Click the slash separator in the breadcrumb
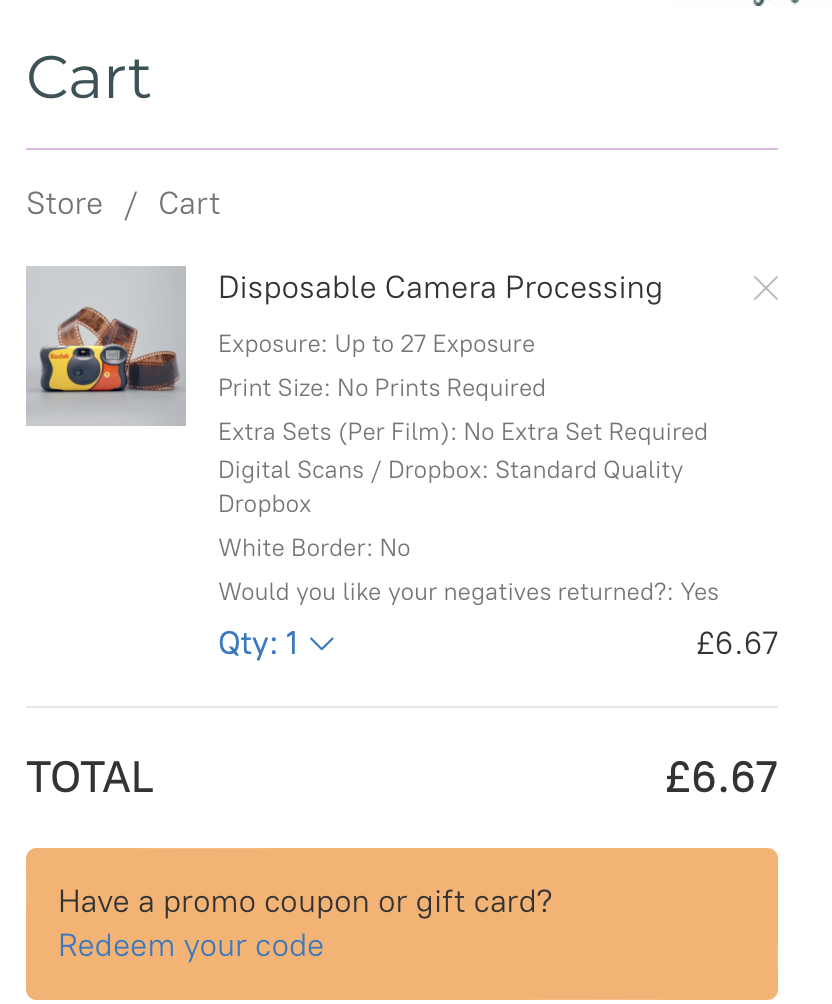832x1004 pixels. tap(130, 204)
